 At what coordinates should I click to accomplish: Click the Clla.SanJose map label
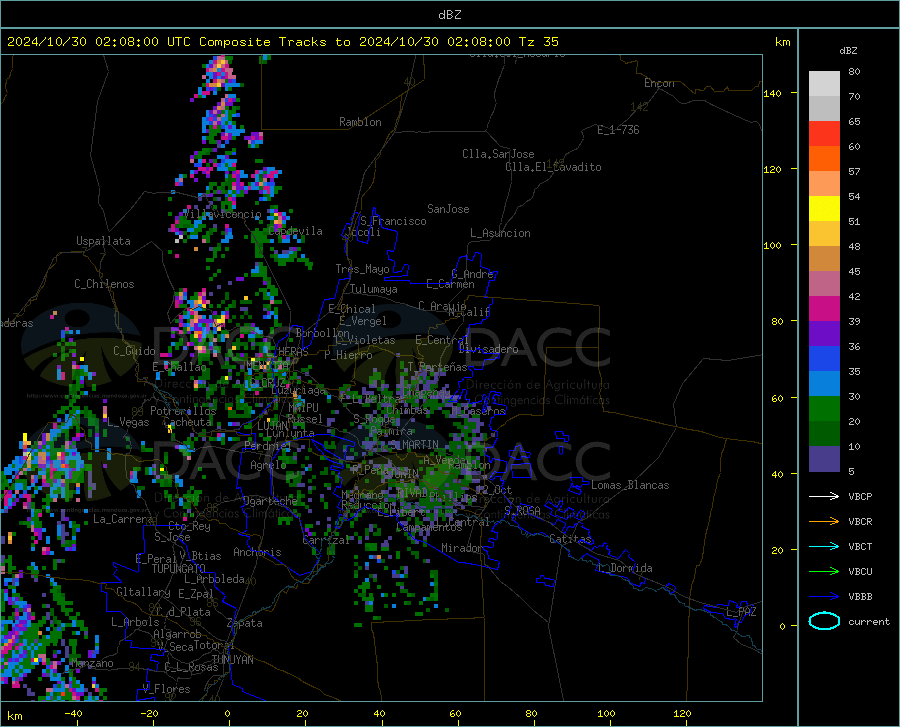coord(498,154)
